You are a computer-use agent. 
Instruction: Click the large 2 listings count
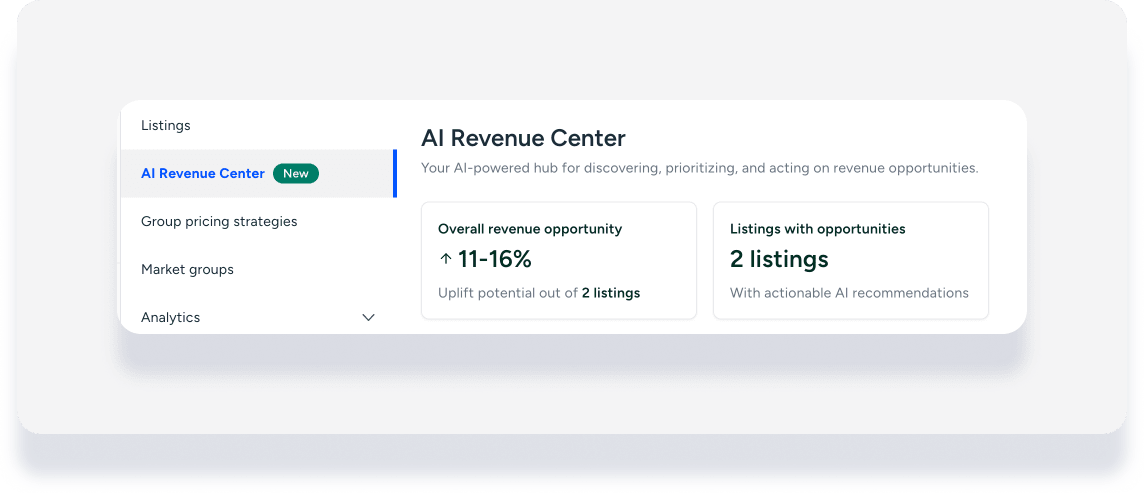coord(779,259)
